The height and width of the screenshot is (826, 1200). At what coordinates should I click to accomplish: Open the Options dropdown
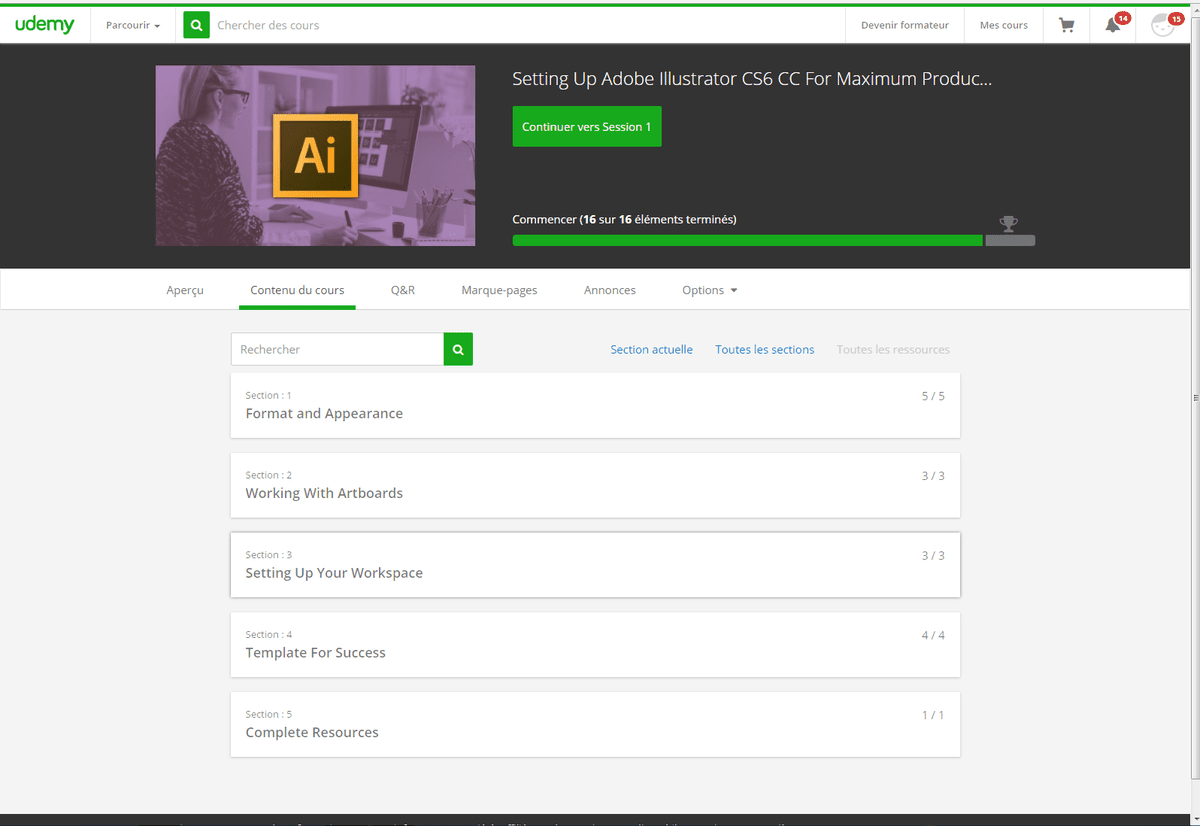[x=709, y=290]
